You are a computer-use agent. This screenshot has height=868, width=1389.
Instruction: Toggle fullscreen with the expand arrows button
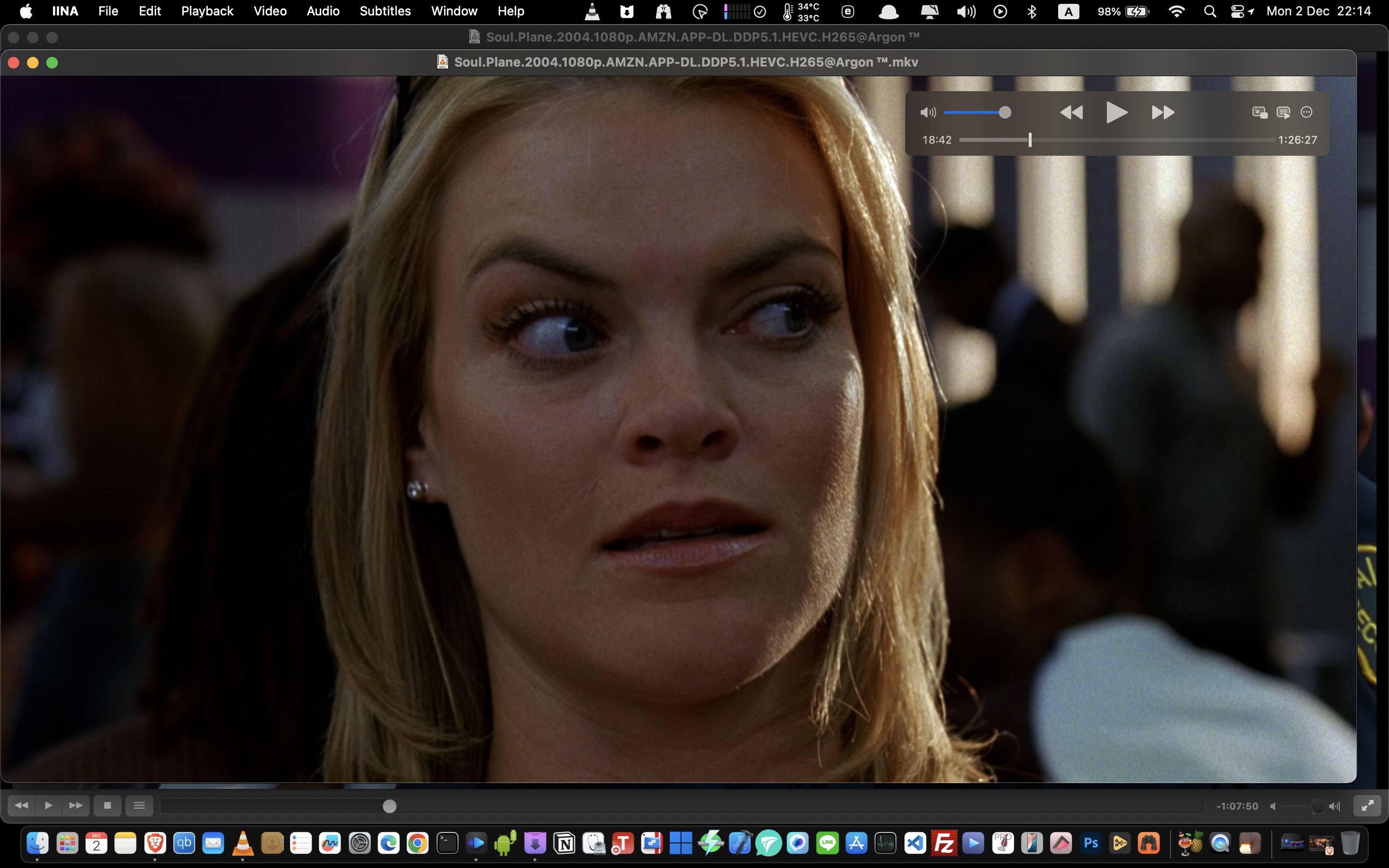pyautogui.click(x=1367, y=805)
